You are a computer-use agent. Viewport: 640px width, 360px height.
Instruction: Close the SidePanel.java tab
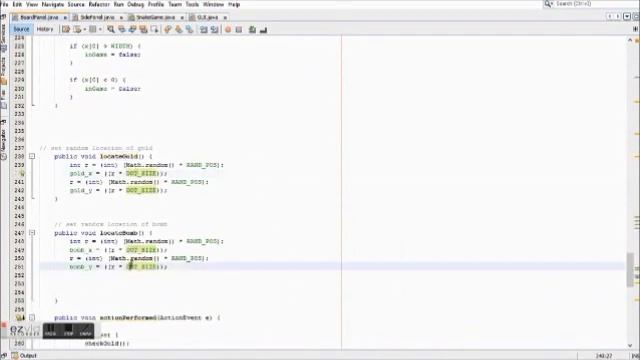[x=121, y=18]
